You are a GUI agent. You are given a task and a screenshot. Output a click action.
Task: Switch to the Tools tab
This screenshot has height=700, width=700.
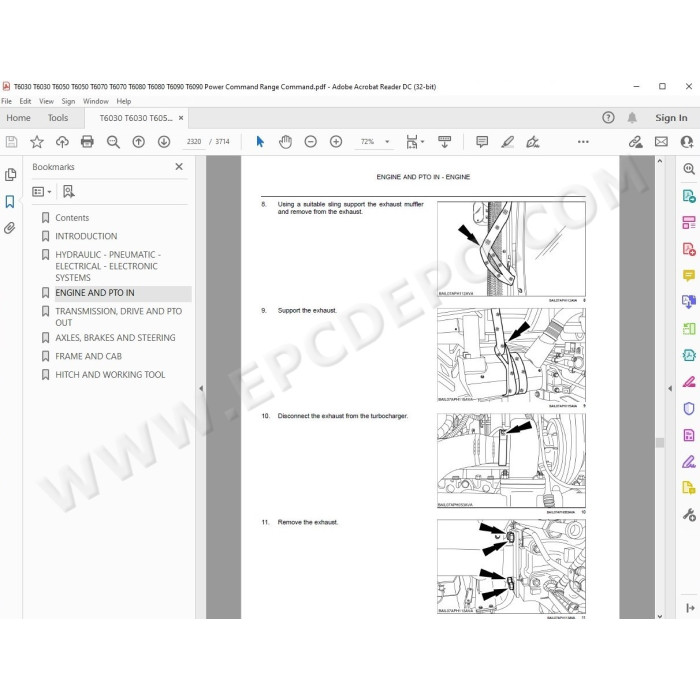coord(58,118)
